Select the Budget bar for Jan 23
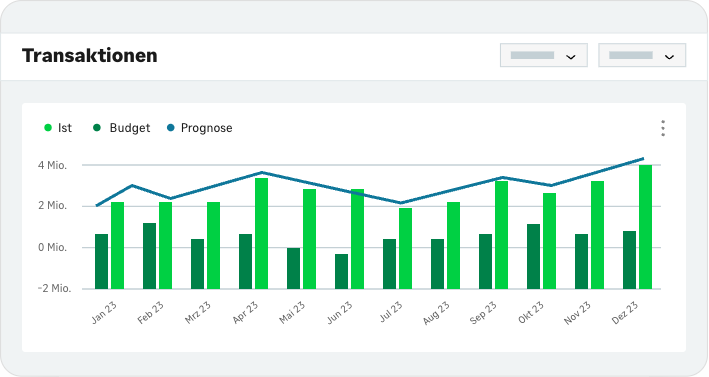Screen dimensions: 709x377 pos(101,261)
